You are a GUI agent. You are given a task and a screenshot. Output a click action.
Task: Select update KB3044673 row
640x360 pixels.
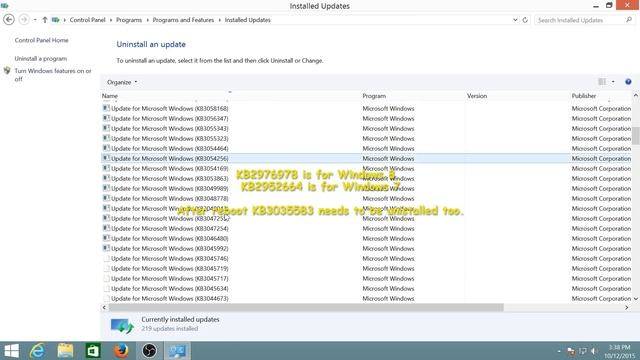pyautogui.click(x=366, y=298)
